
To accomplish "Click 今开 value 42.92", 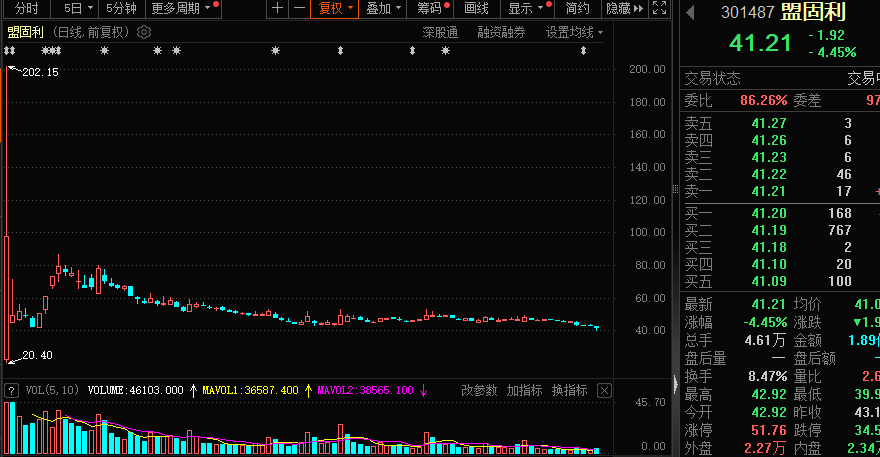I will (769, 413).
